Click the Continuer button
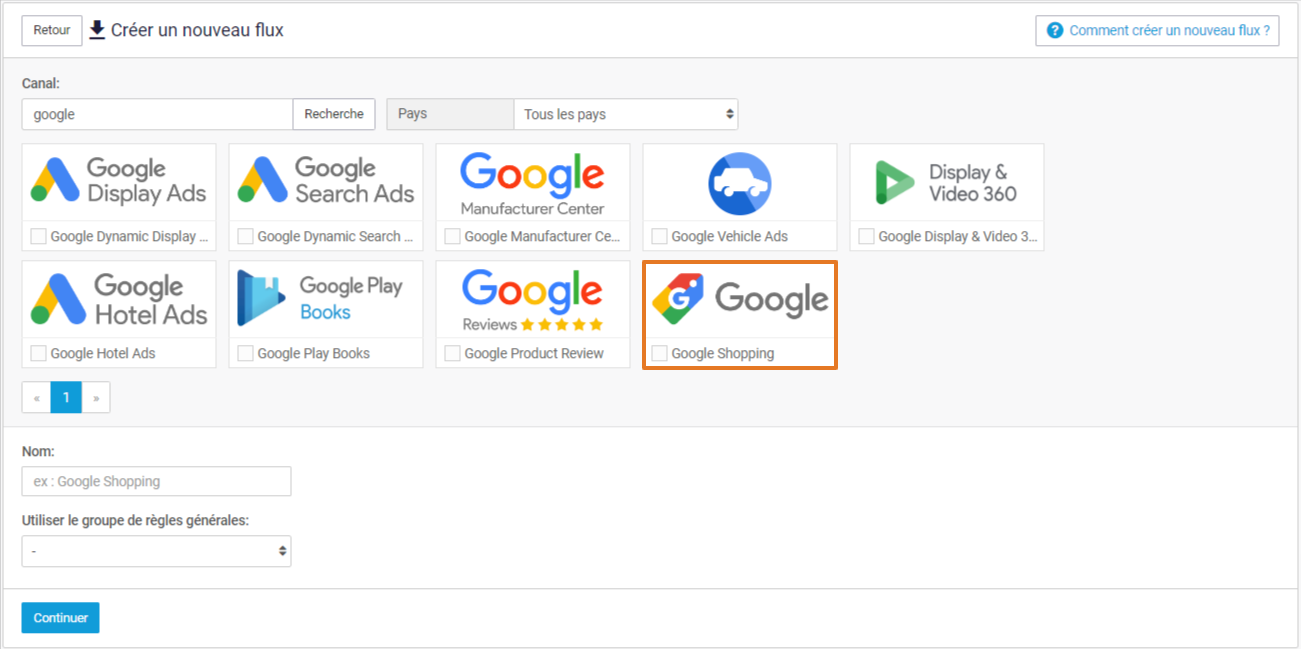This screenshot has height=649, width=1301. pyautogui.click(x=61, y=618)
